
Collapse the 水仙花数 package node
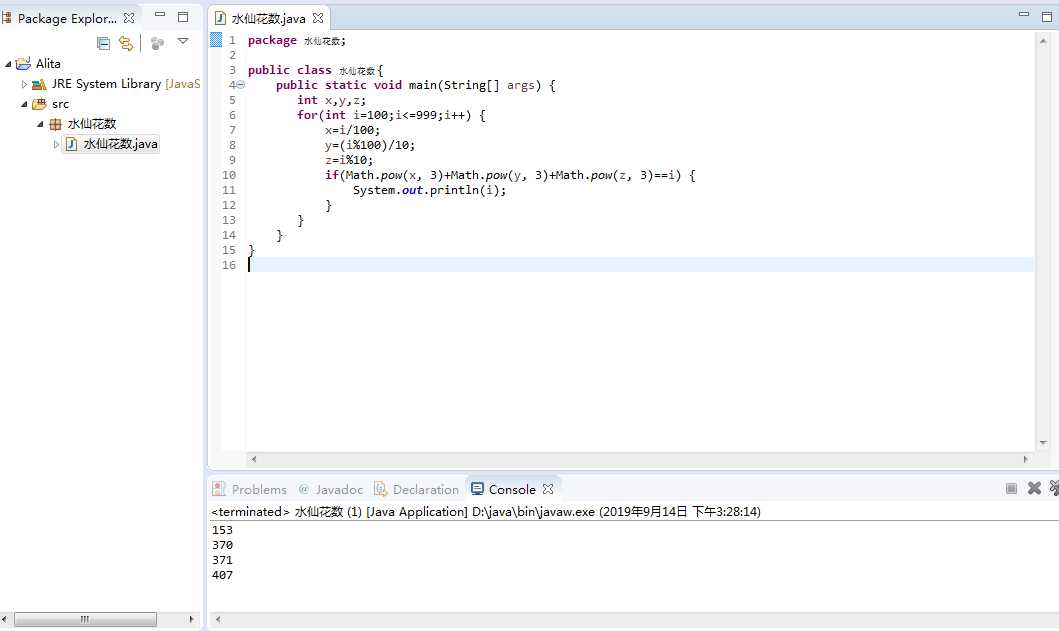41,124
